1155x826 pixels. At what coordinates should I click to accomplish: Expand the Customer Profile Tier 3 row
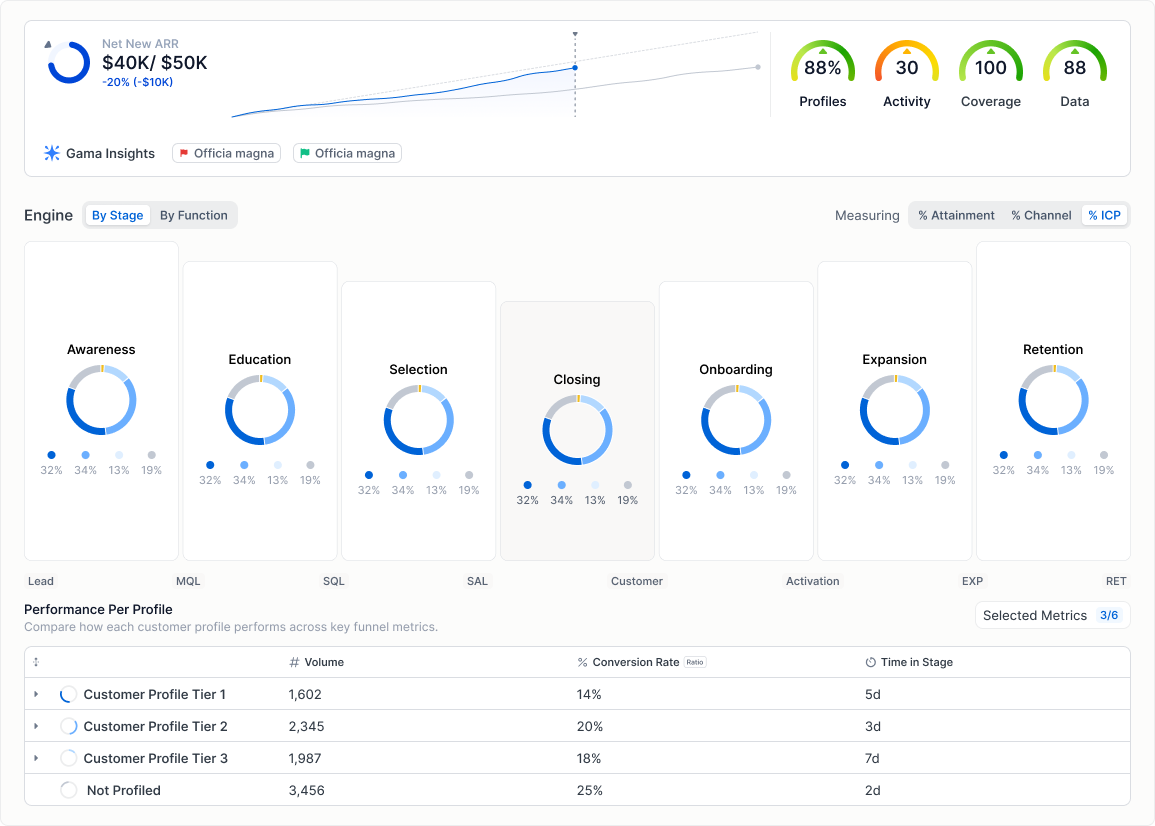point(36,758)
